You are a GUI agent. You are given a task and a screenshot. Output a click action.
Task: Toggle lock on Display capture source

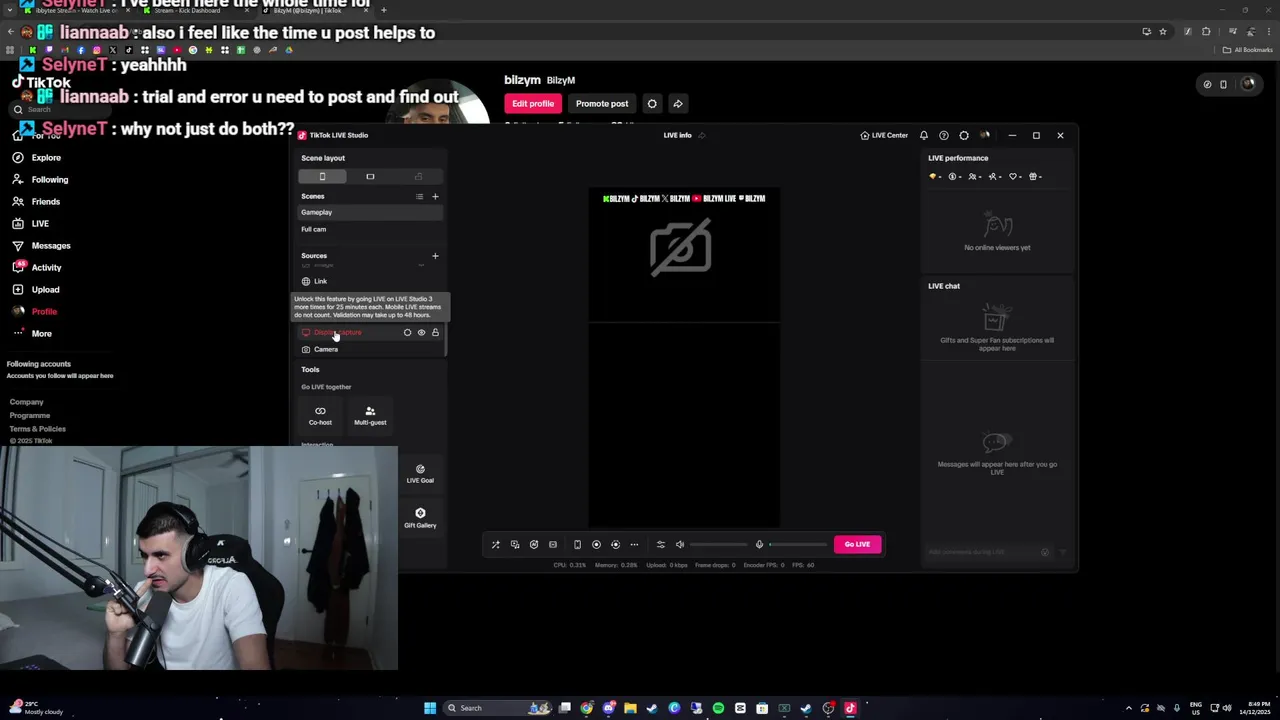[x=435, y=332]
